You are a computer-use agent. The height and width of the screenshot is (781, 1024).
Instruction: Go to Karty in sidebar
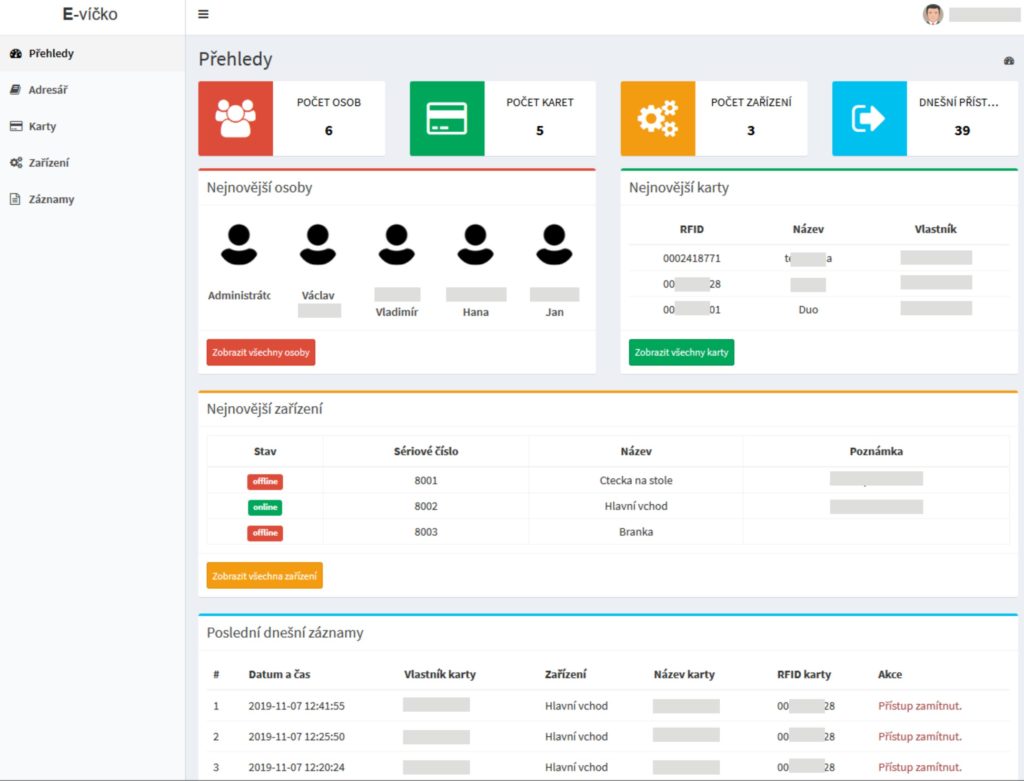(43, 127)
